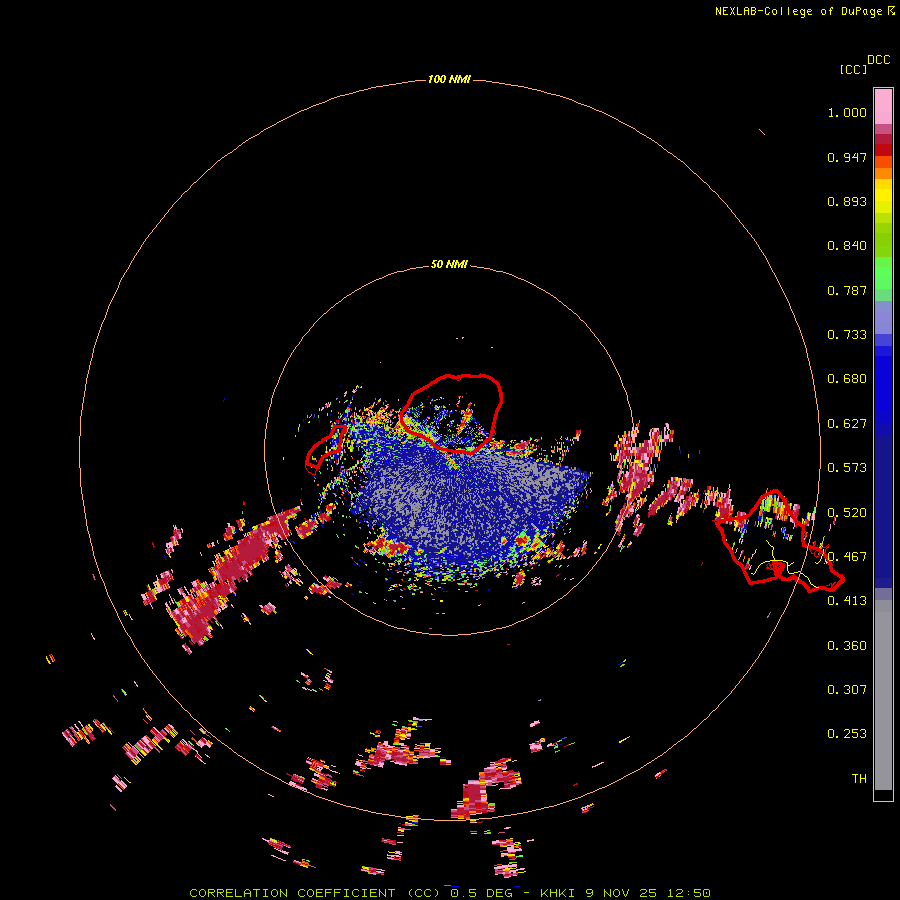This screenshot has width=900, height=900.
Task: Click the red island outline at far right
Action: click(779, 541)
